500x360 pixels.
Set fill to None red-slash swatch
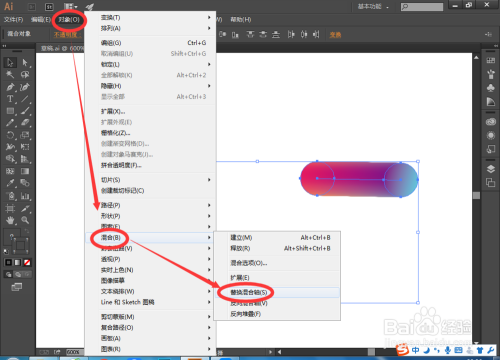[x=27, y=263]
